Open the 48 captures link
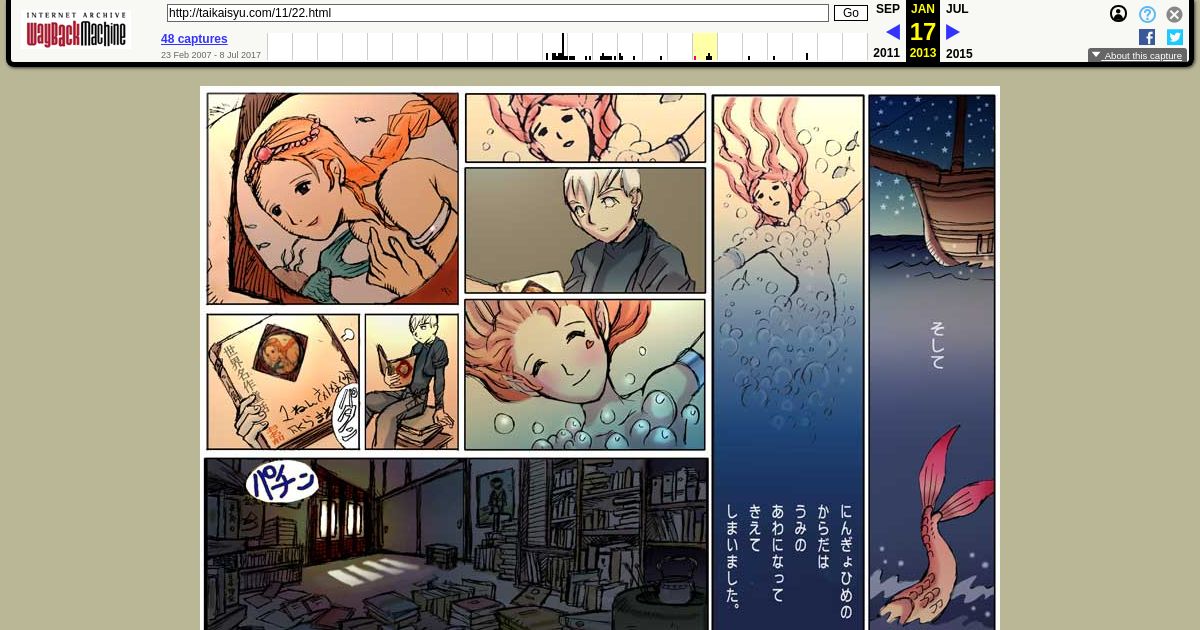The image size is (1200, 630). [194, 39]
